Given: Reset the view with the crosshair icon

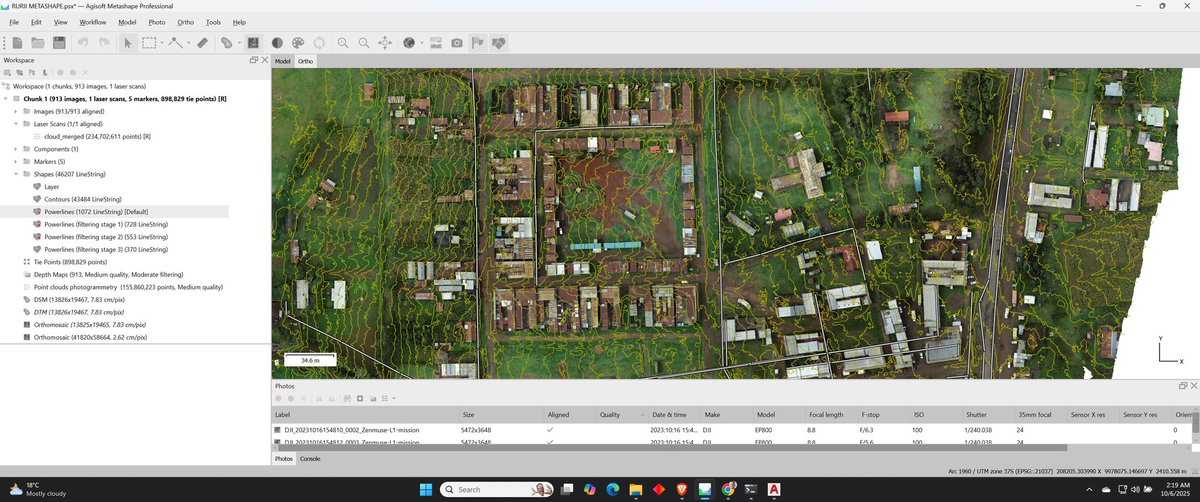Looking at the screenshot, I should [x=385, y=43].
